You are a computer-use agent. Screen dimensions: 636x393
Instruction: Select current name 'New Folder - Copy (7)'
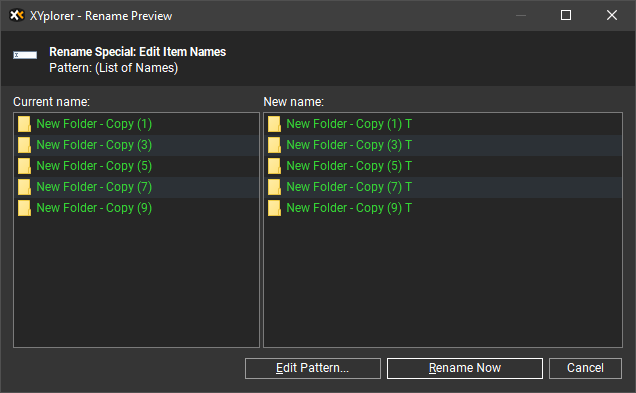click(136, 187)
